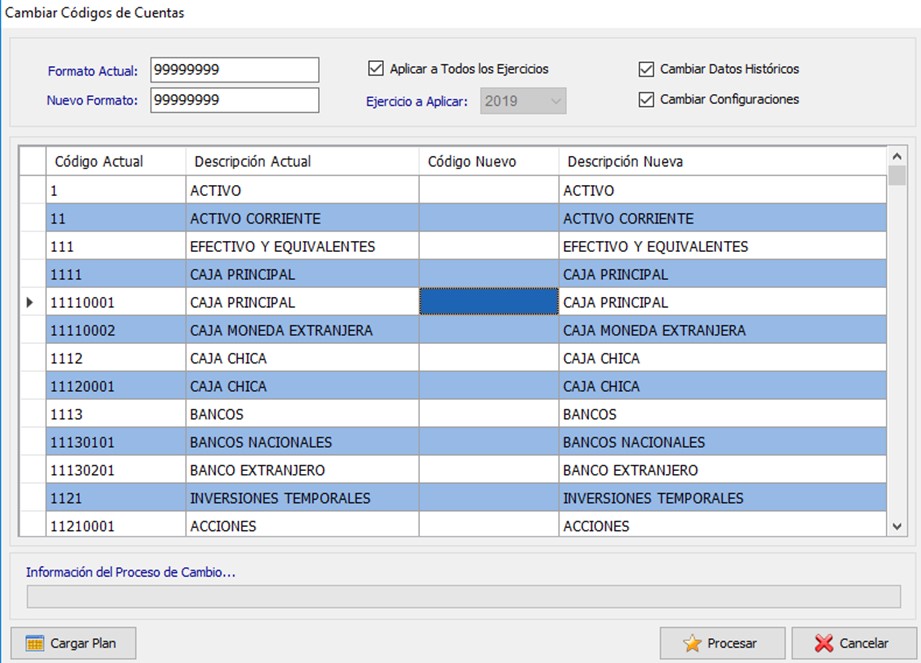Image resolution: width=921 pixels, height=663 pixels.
Task: Click the process progress bar
Action: (463, 597)
